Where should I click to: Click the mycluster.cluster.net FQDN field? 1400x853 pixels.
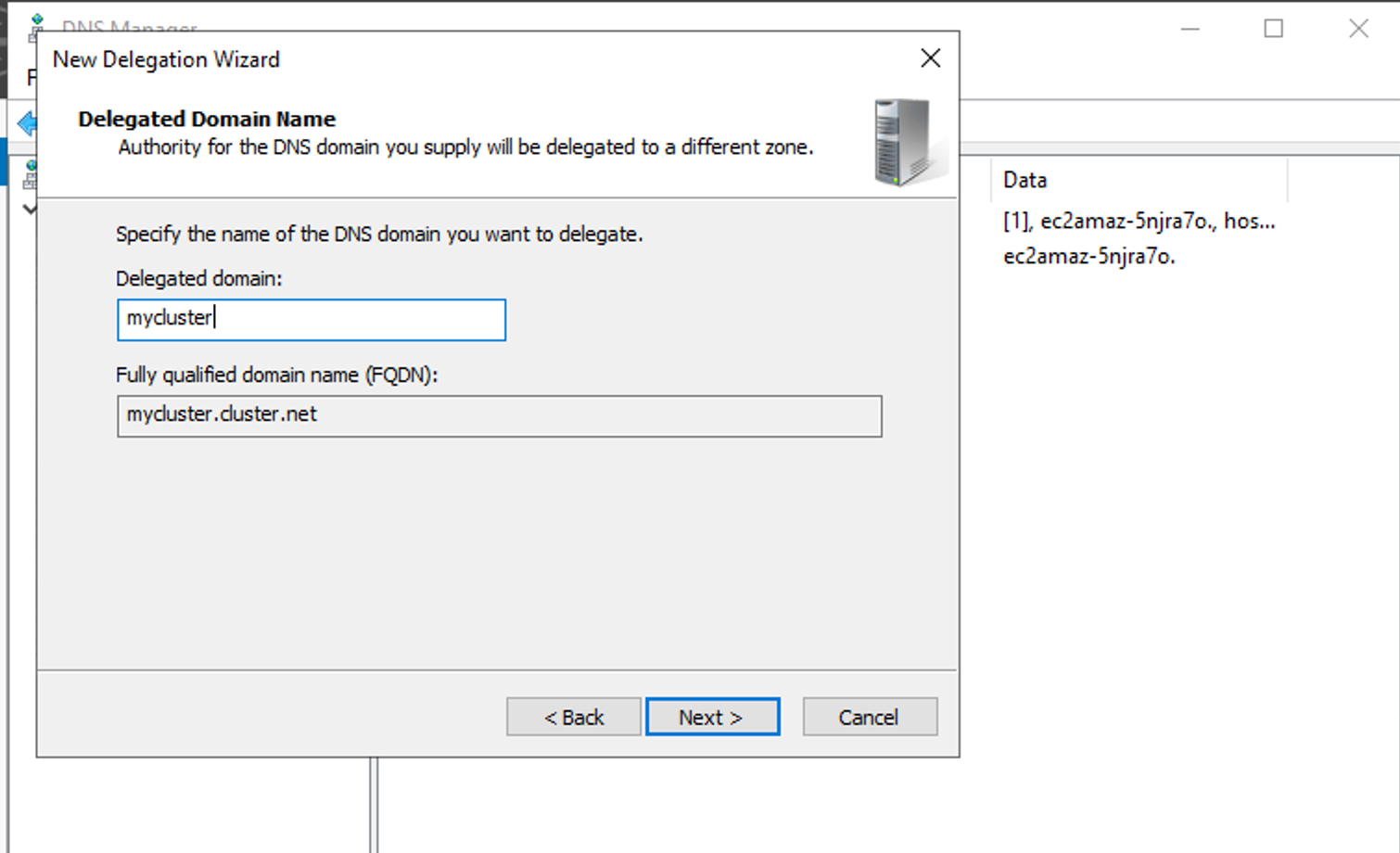click(499, 416)
